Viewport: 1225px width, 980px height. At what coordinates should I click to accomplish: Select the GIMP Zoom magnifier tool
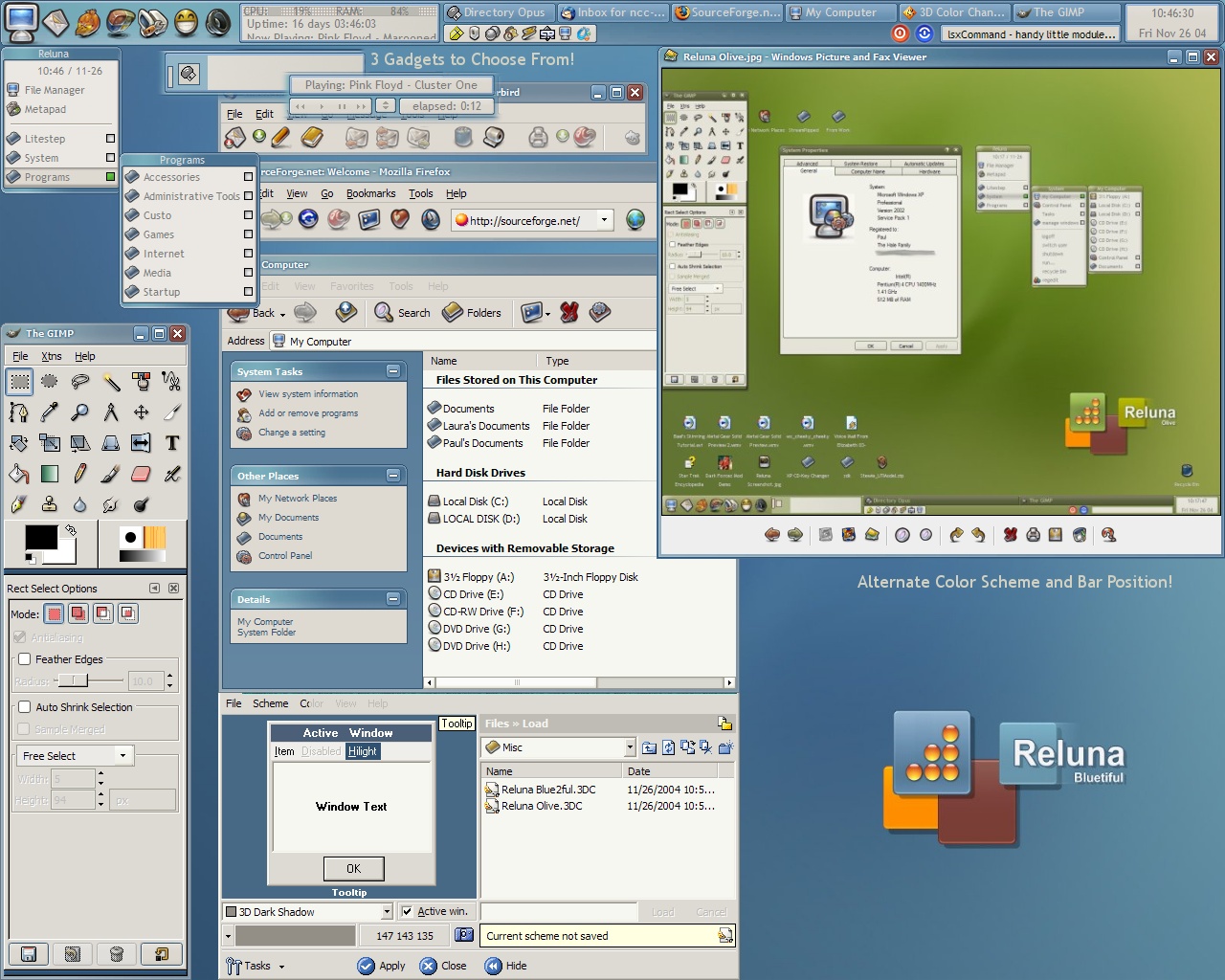point(80,412)
